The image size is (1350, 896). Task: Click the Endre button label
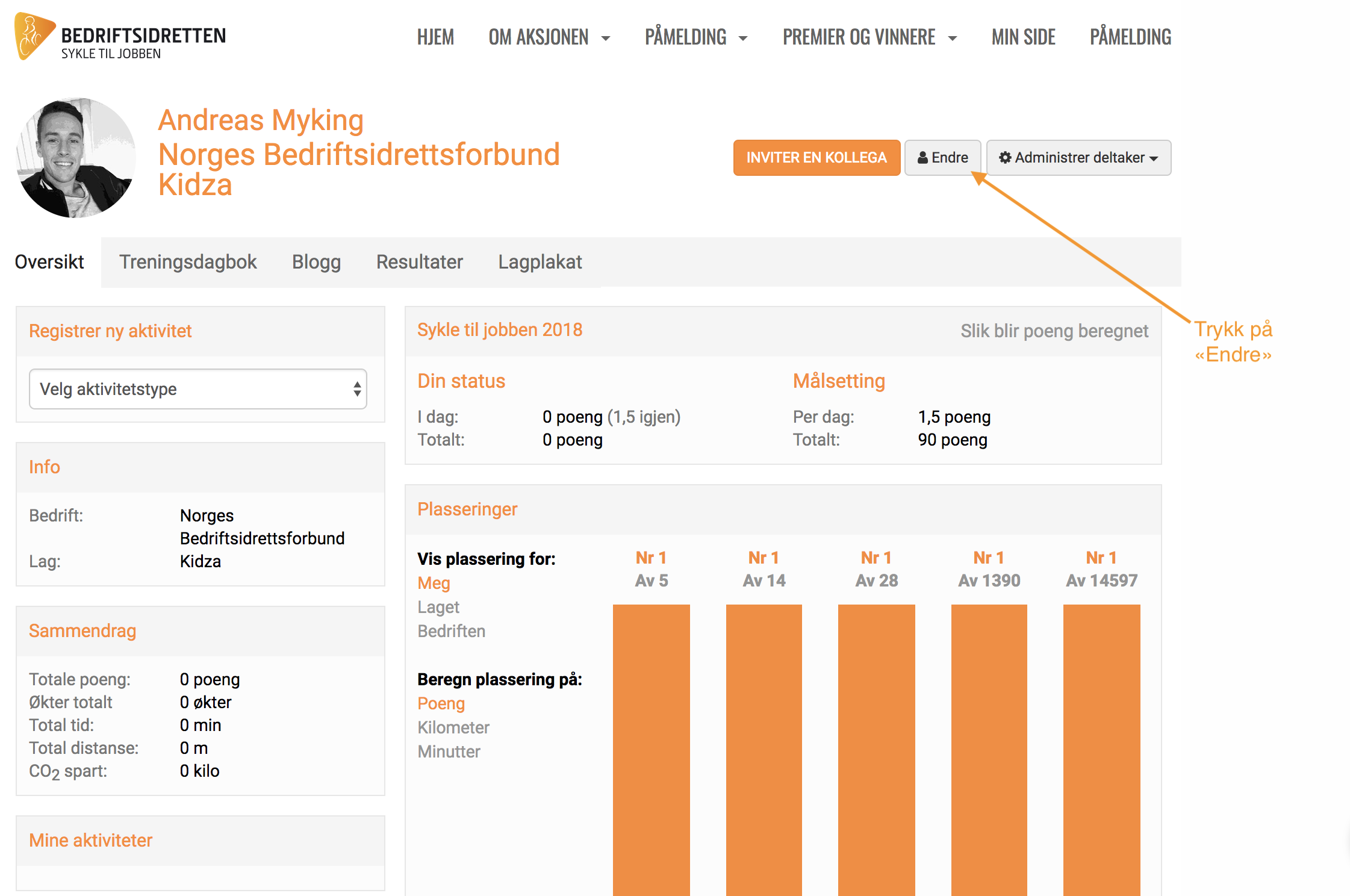coord(950,158)
